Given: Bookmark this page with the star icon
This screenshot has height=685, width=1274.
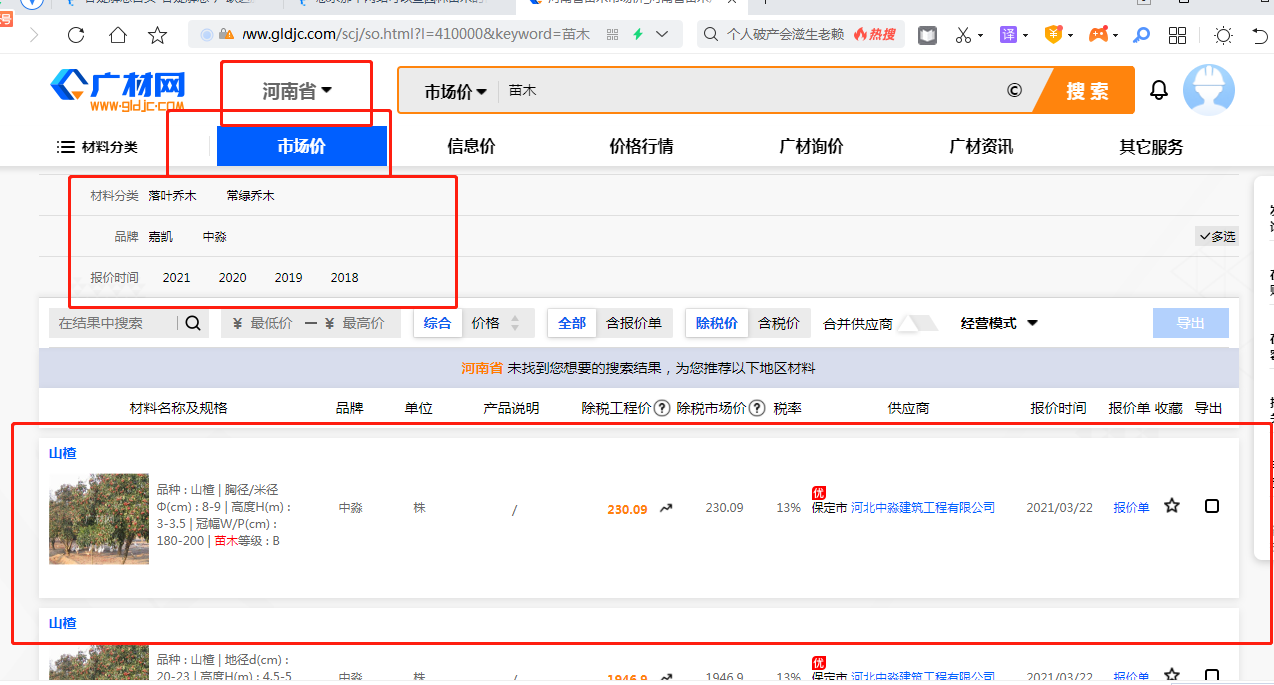Looking at the screenshot, I should tap(157, 35).
